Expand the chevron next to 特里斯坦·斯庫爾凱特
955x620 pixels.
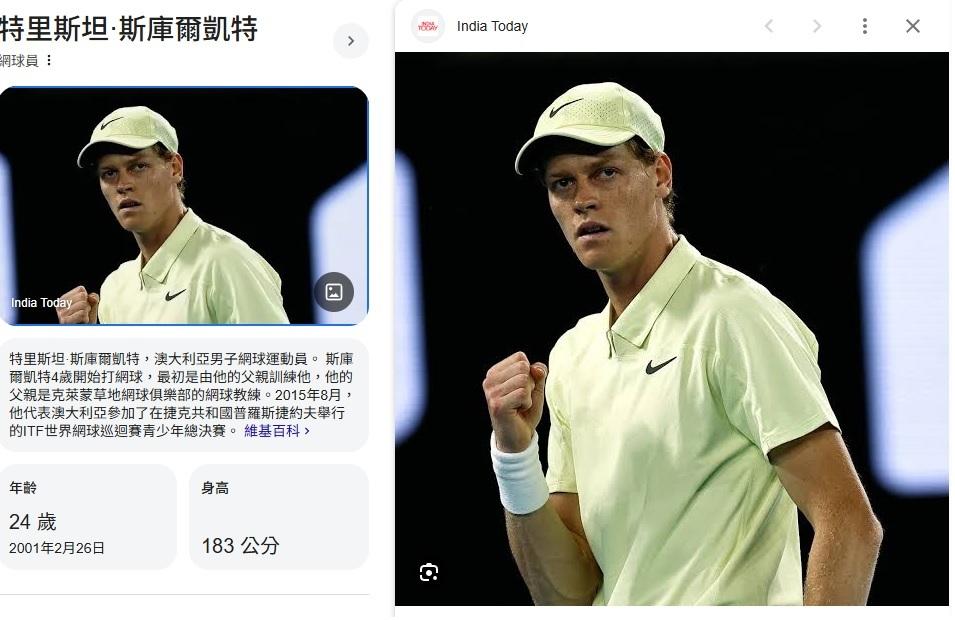(x=351, y=41)
